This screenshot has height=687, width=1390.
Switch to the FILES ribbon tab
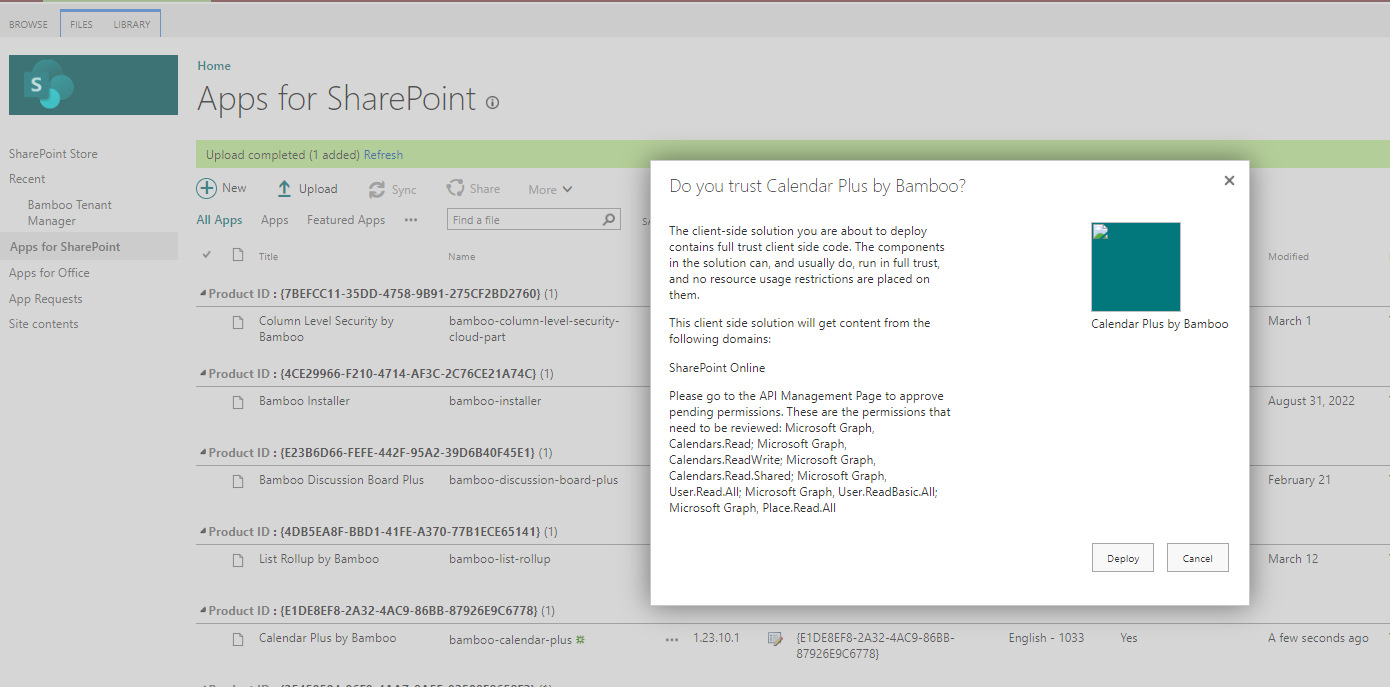pyautogui.click(x=81, y=24)
